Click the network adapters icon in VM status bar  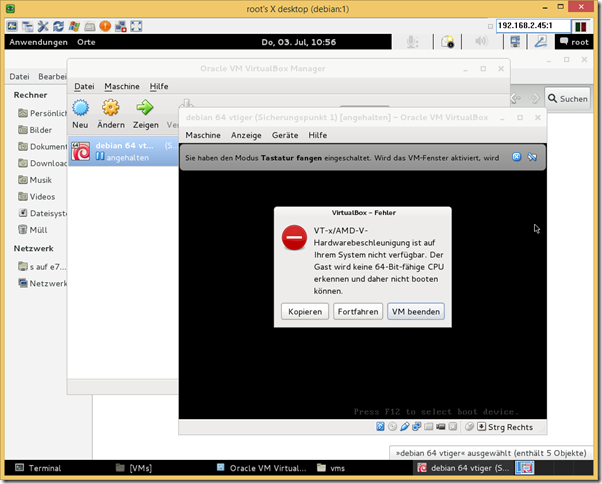pyautogui.click(x=417, y=426)
